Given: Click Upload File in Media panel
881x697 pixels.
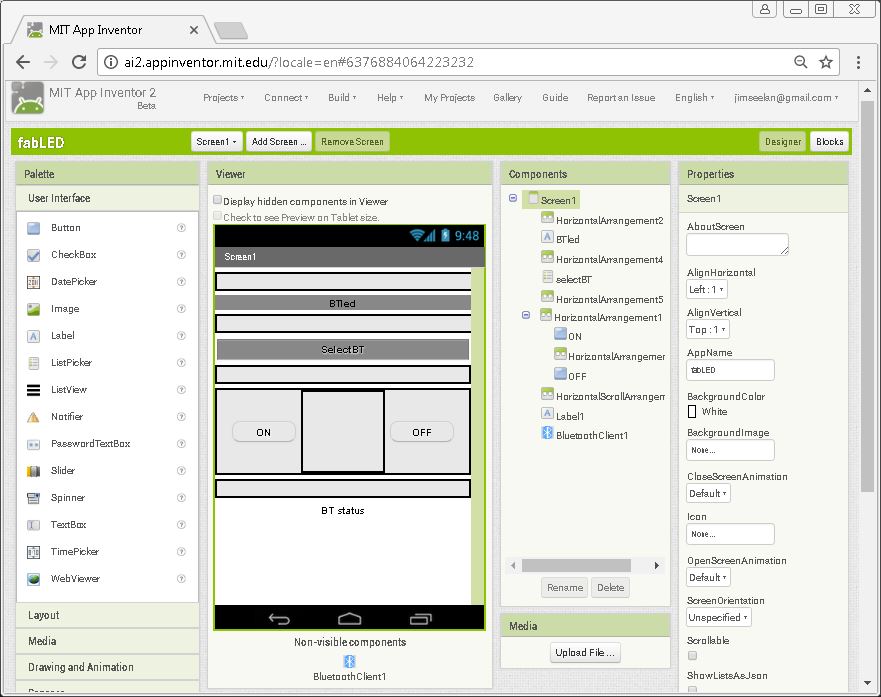Looking at the screenshot, I should pyautogui.click(x=585, y=653).
